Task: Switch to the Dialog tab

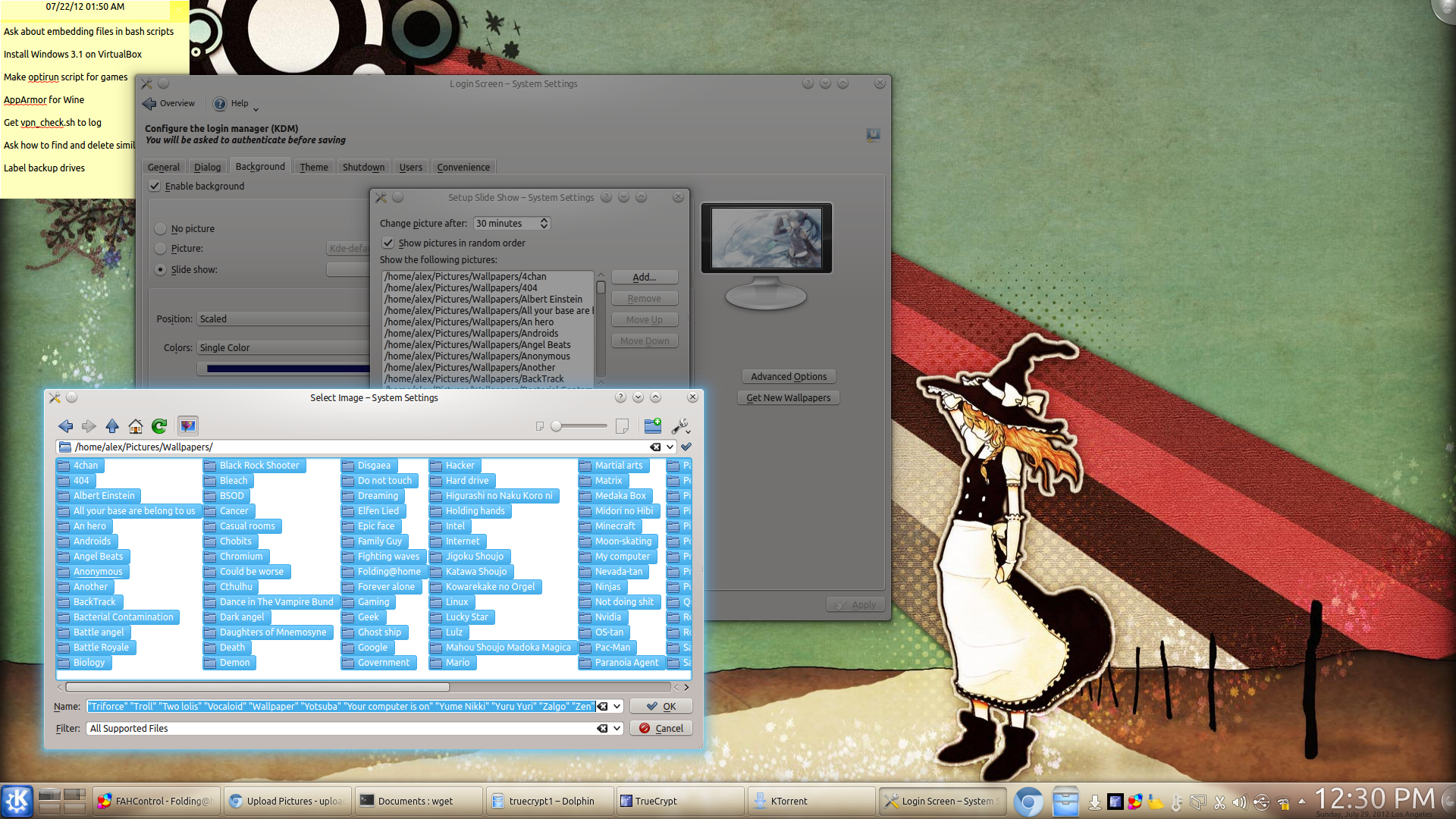Action: (207, 168)
